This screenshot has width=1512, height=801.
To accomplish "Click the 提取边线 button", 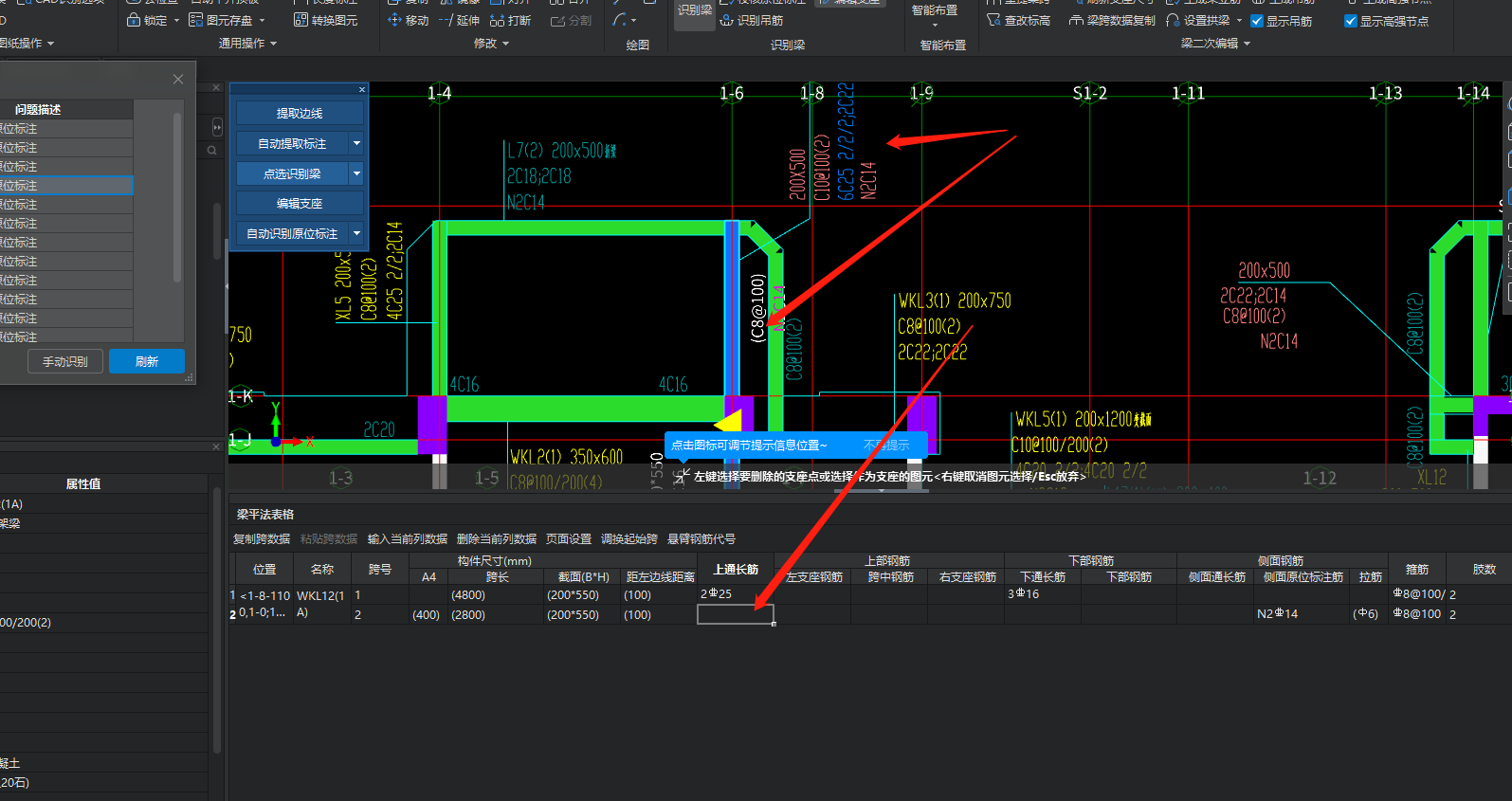I will point(300,114).
